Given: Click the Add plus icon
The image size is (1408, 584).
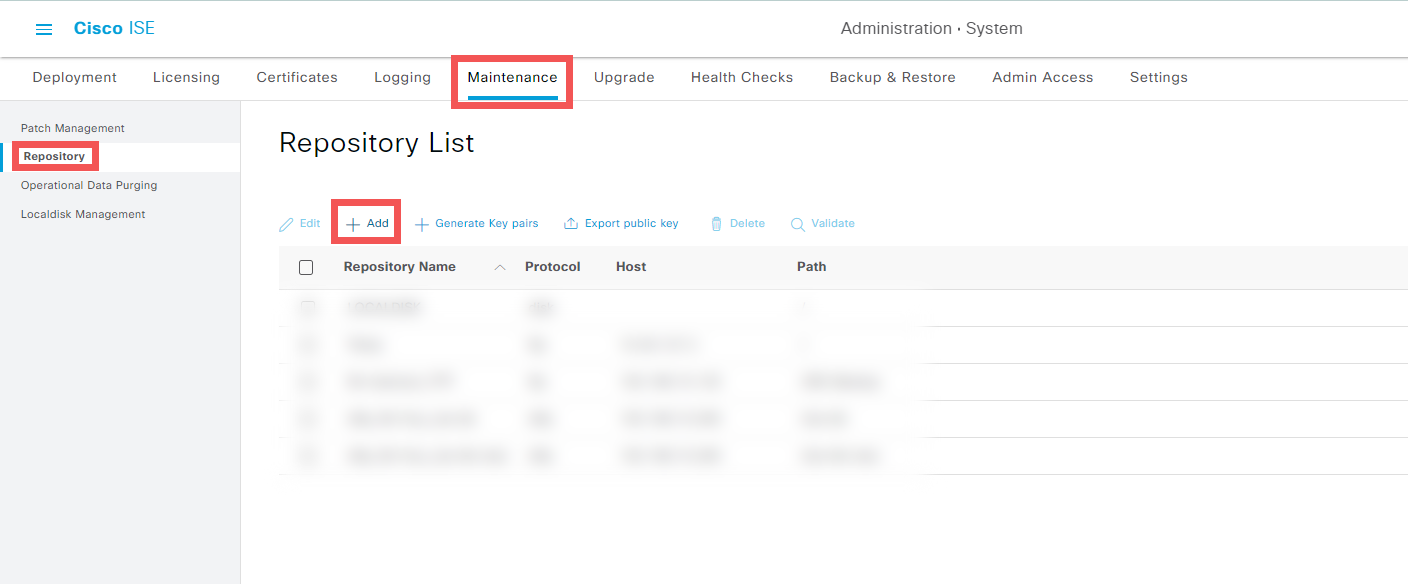Looking at the screenshot, I should [353, 224].
